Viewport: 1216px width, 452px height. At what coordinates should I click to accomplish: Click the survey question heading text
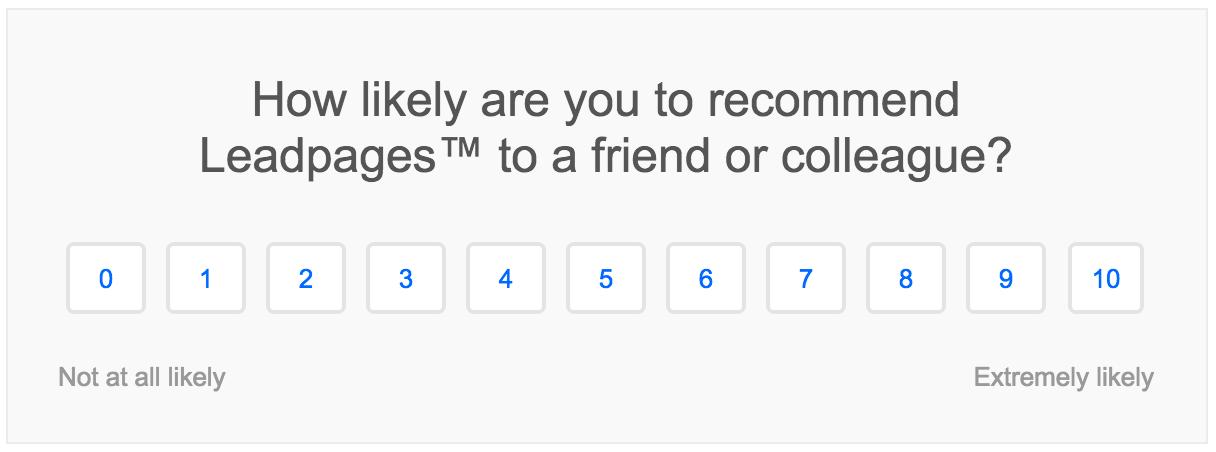606,128
